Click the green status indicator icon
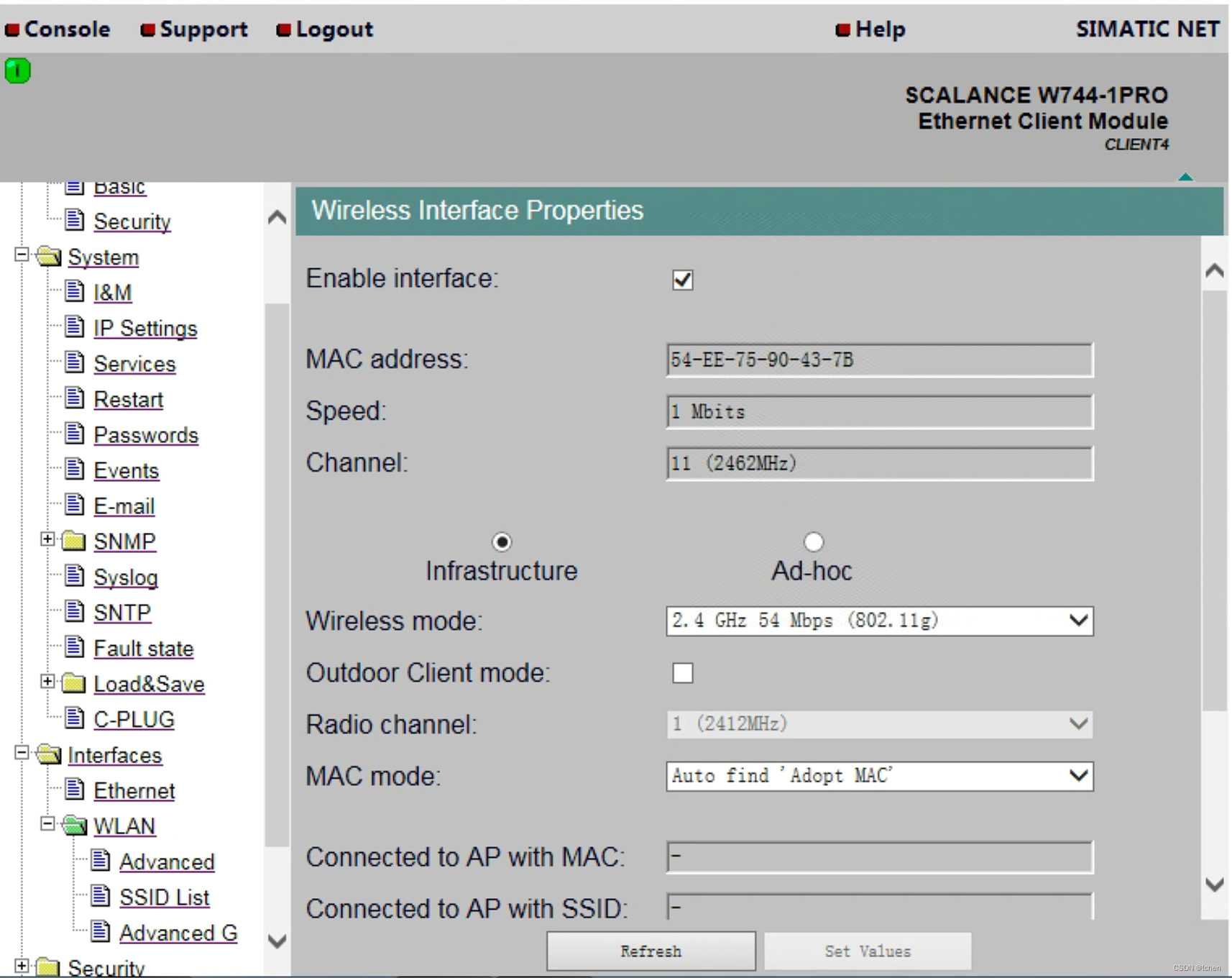1232x978 pixels. (17, 70)
